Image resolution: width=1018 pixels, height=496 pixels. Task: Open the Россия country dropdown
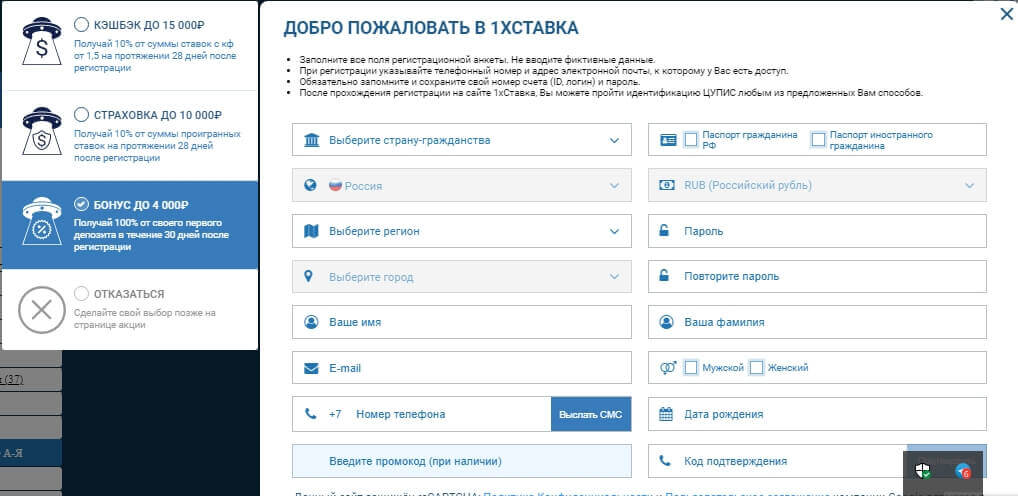(462, 185)
